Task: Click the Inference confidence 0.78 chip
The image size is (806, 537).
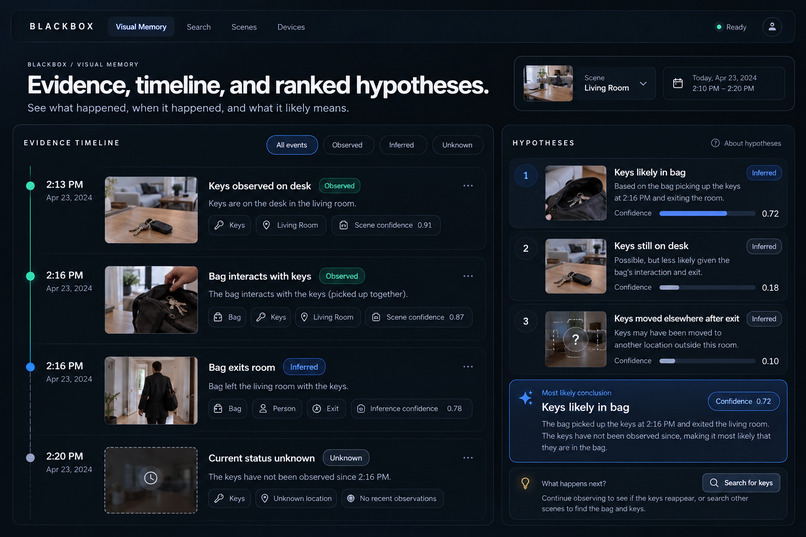Action: coord(411,409)
